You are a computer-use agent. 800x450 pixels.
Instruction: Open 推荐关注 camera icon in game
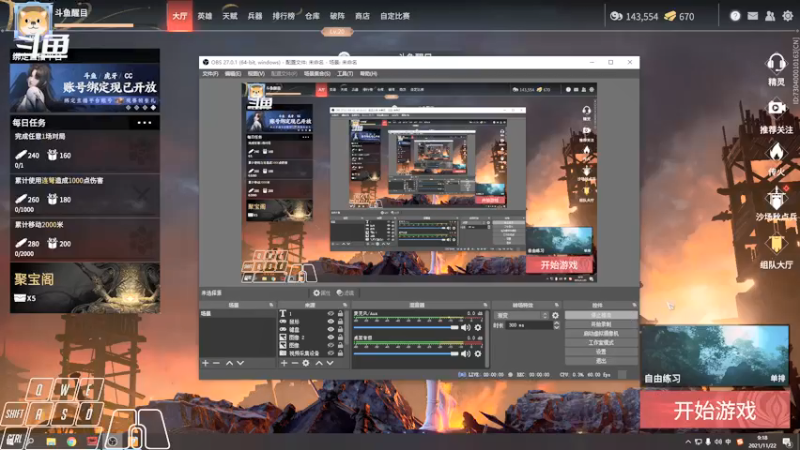click(776, 108)
